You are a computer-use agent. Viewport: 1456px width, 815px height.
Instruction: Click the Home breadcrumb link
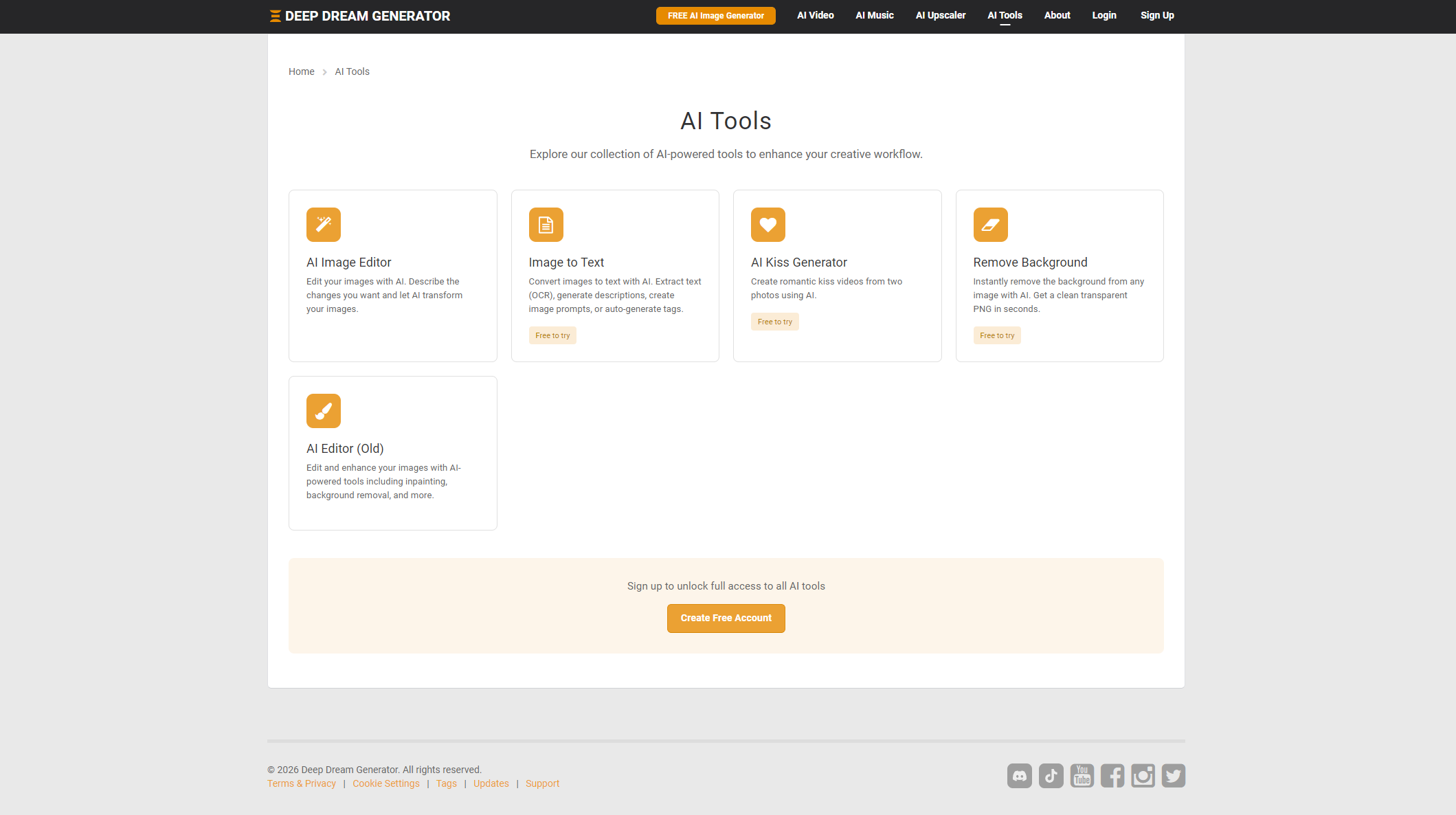click(301, 71)
